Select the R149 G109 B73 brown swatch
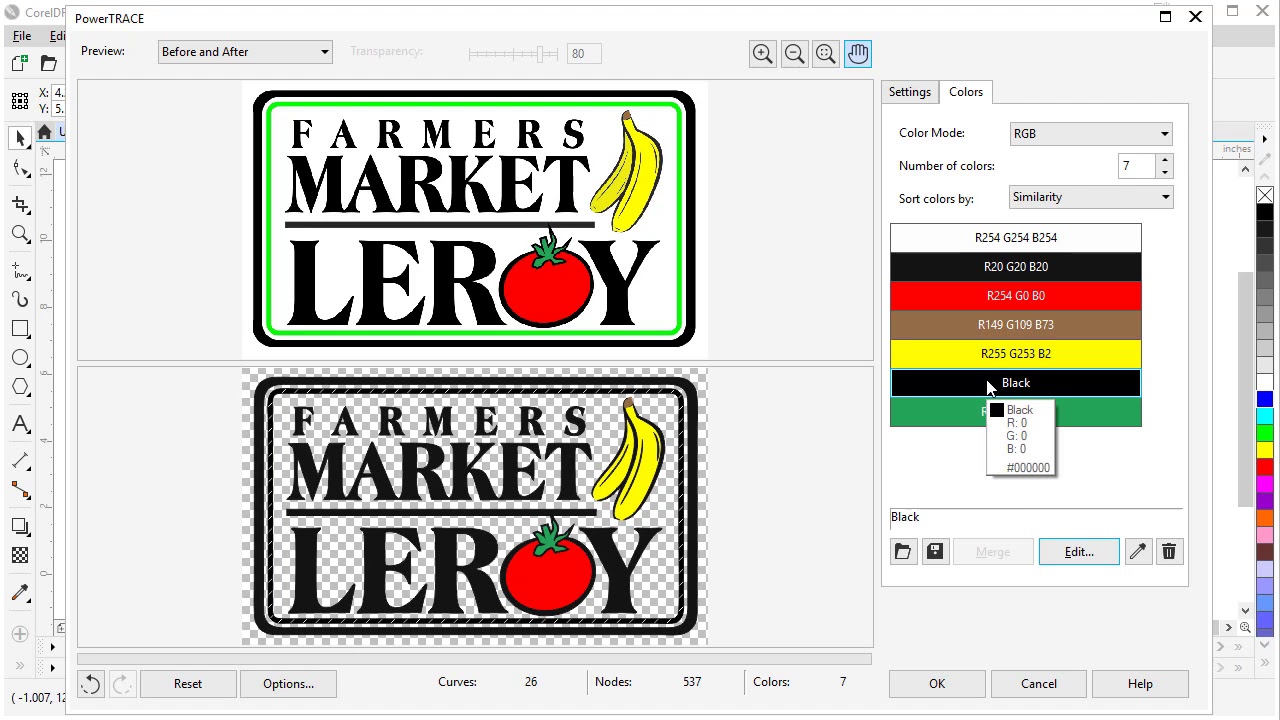 1016,325
